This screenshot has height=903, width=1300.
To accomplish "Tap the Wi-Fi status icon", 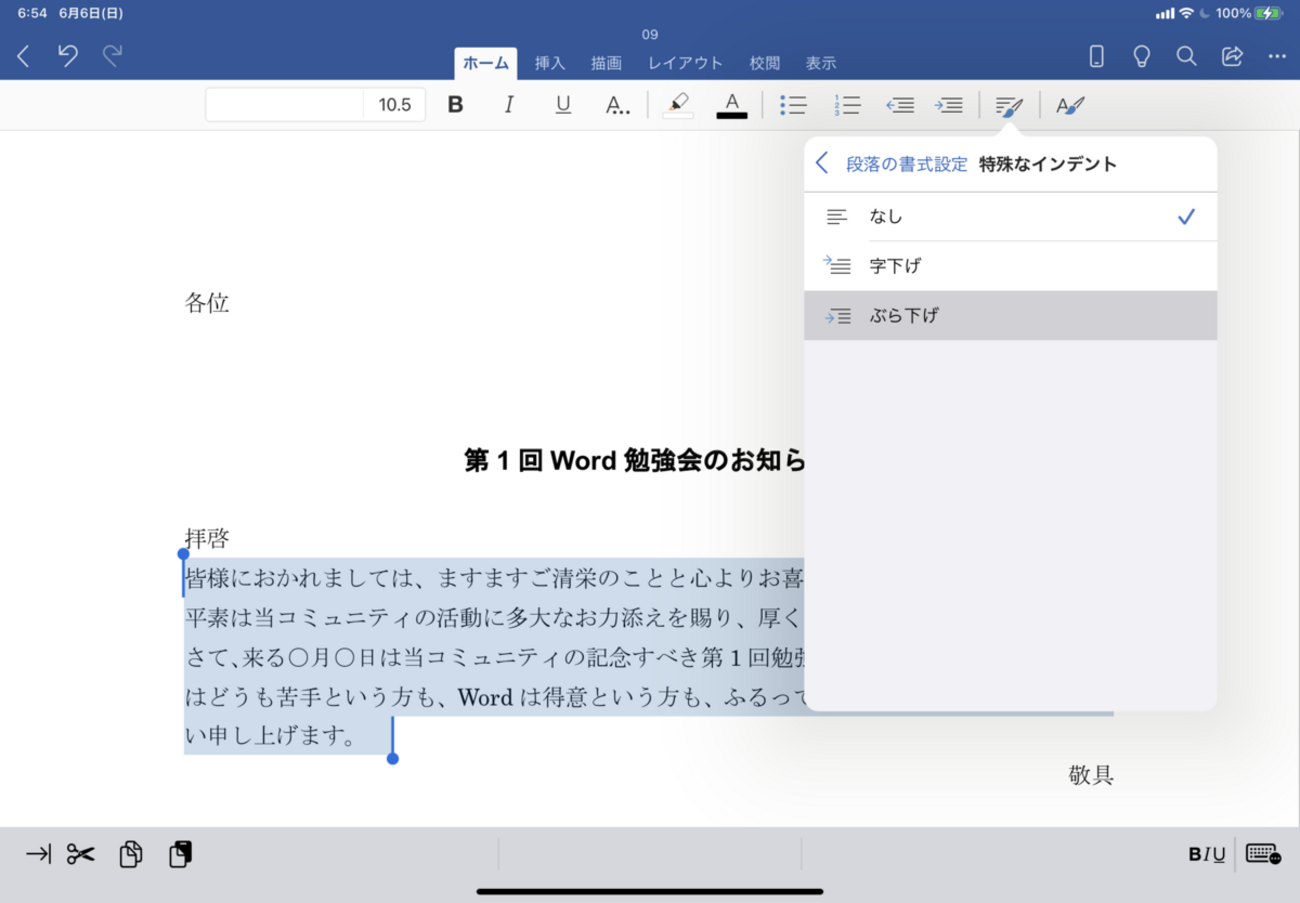I will coord(1186,13).
